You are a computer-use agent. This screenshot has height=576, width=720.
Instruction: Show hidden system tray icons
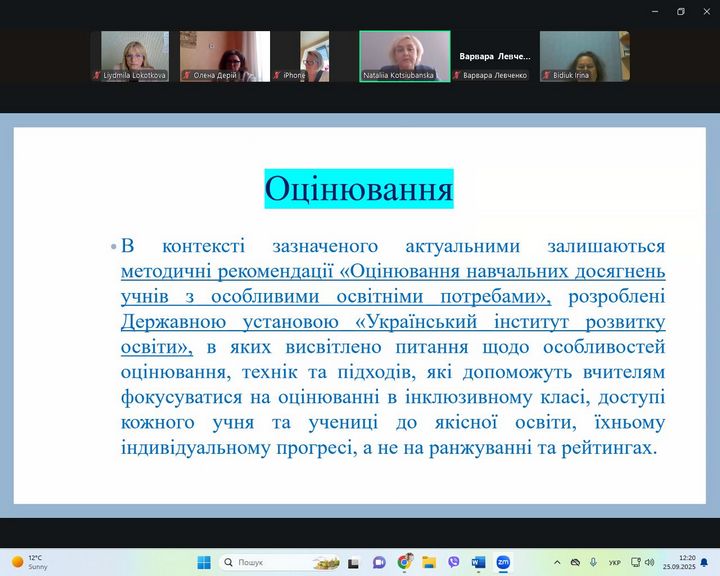tap(558, 562)
